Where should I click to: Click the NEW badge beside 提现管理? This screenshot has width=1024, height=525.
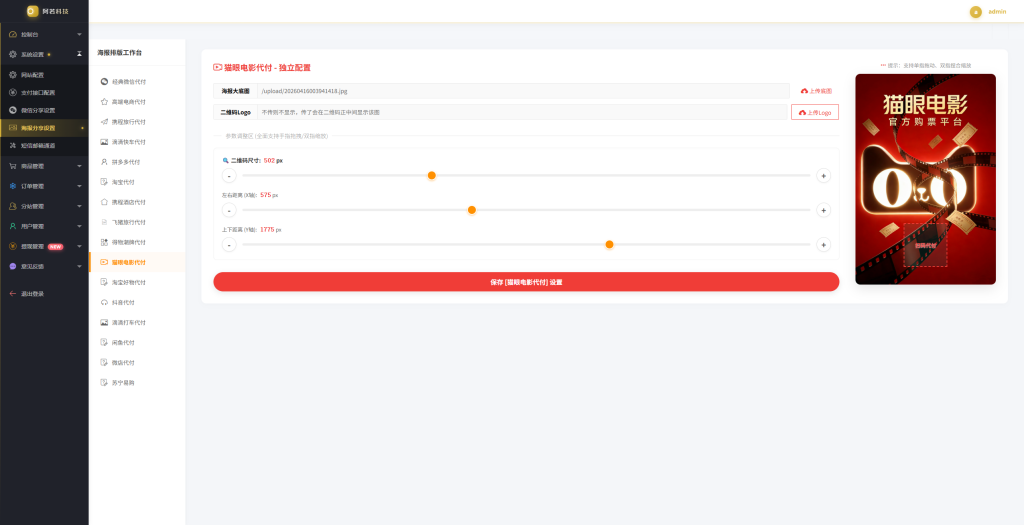pos(56,247)
